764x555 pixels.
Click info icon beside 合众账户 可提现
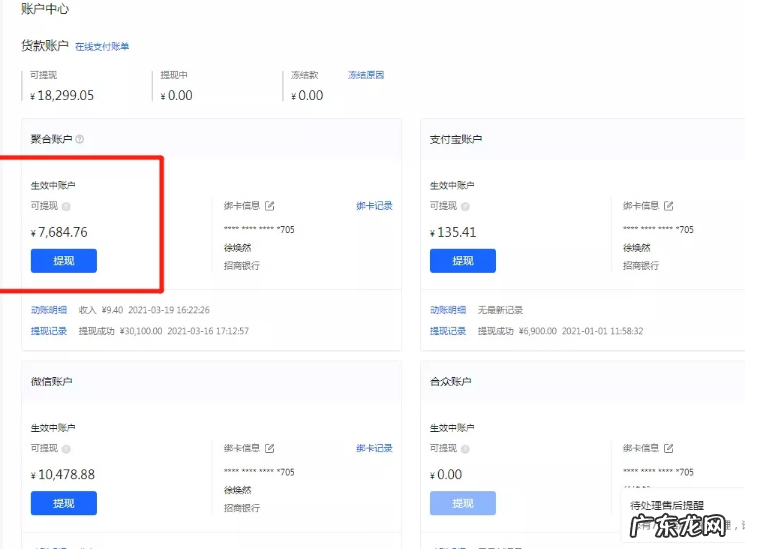pos(465,449)
